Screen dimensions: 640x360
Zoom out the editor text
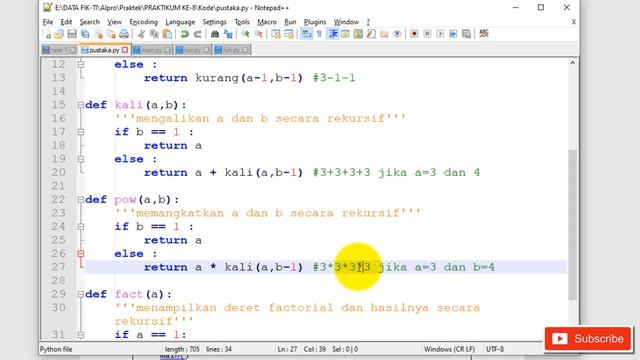[x=258, y=34]
